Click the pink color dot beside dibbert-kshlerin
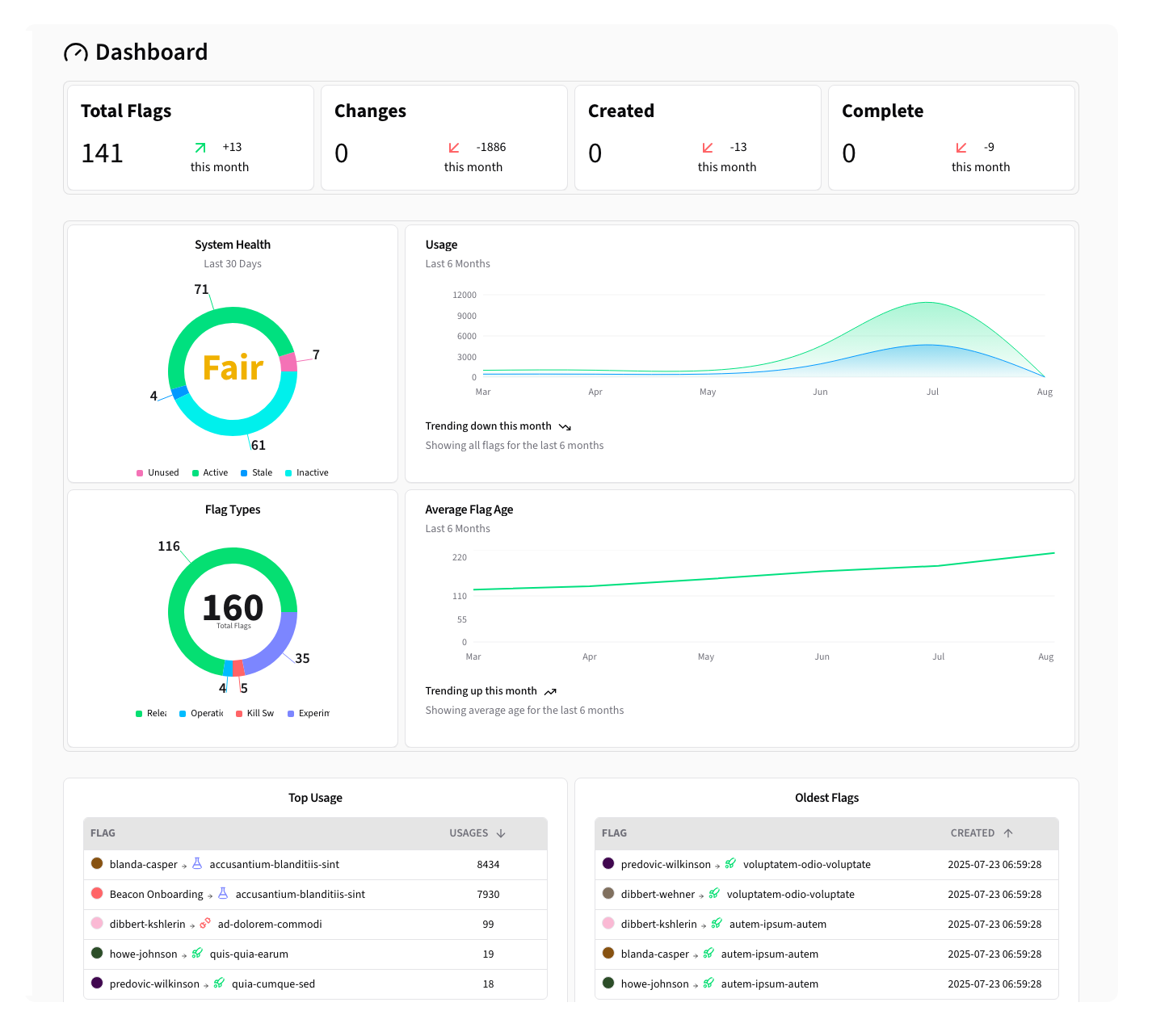 [97, 923]
